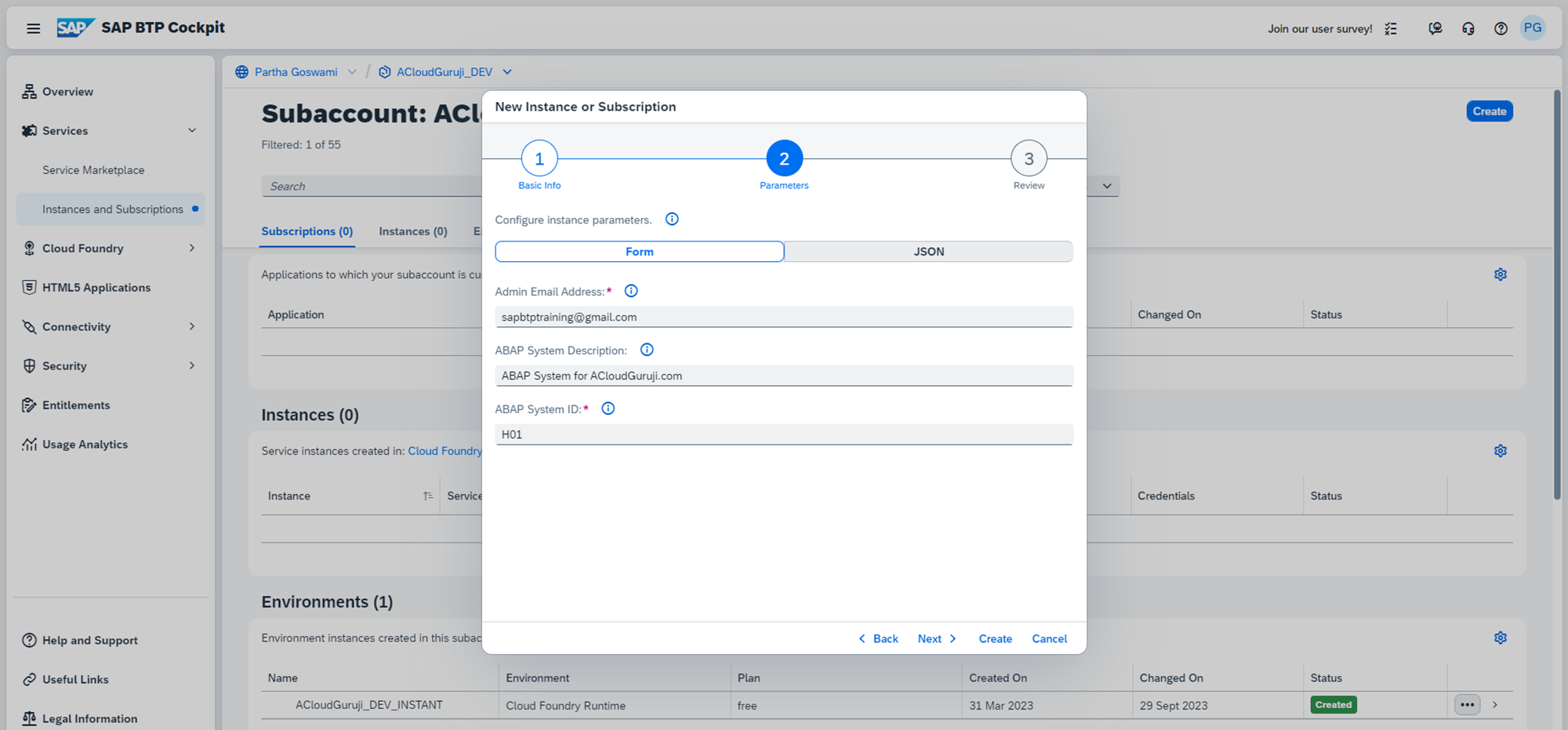Open the ACloudGuruji_DEV breadcrumb dropdown

pos(507,72)
